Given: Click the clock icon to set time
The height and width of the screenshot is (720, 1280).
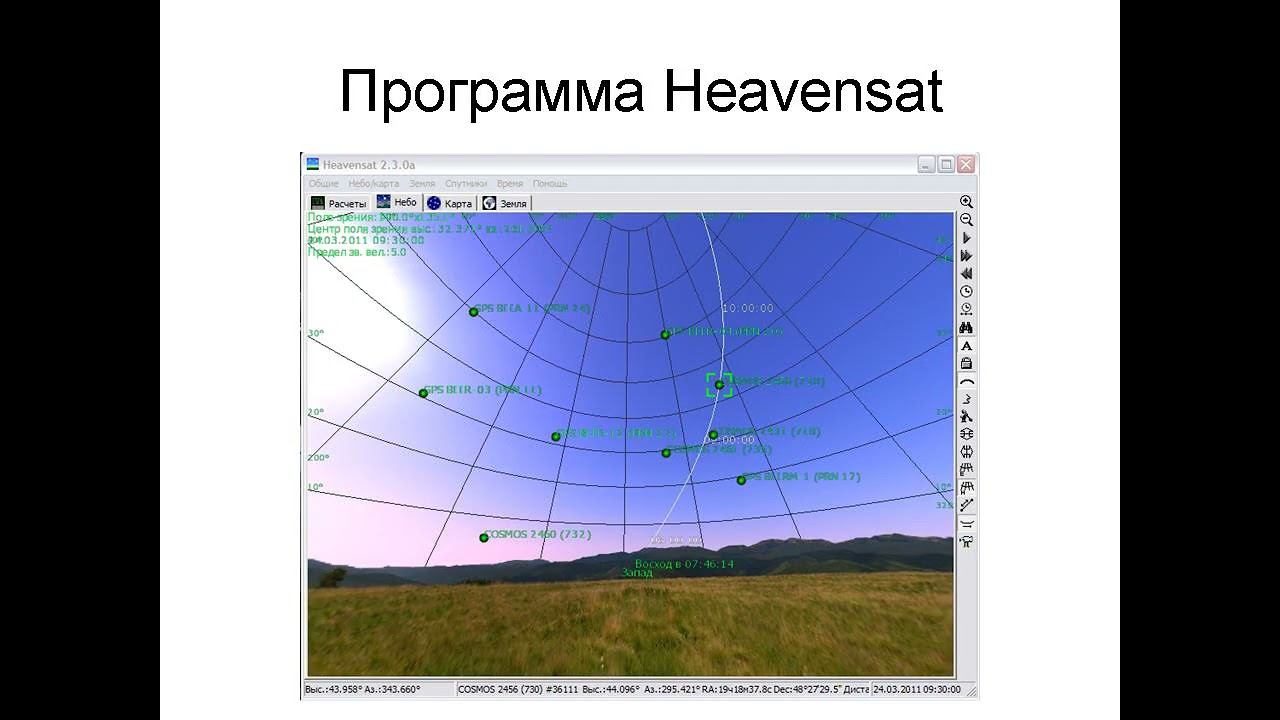Looking at the screenshot, I should click(x=966, y=291).
